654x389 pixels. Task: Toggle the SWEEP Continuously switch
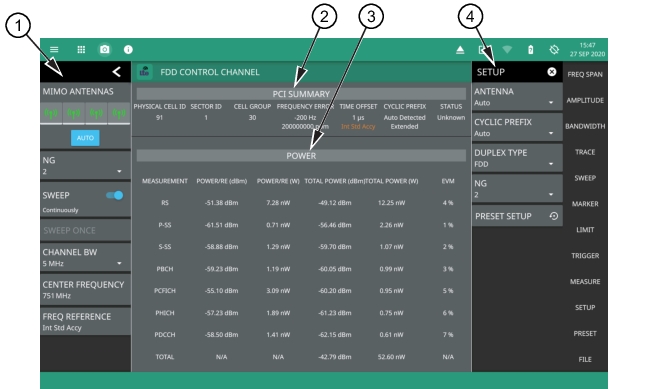point(115,195)
